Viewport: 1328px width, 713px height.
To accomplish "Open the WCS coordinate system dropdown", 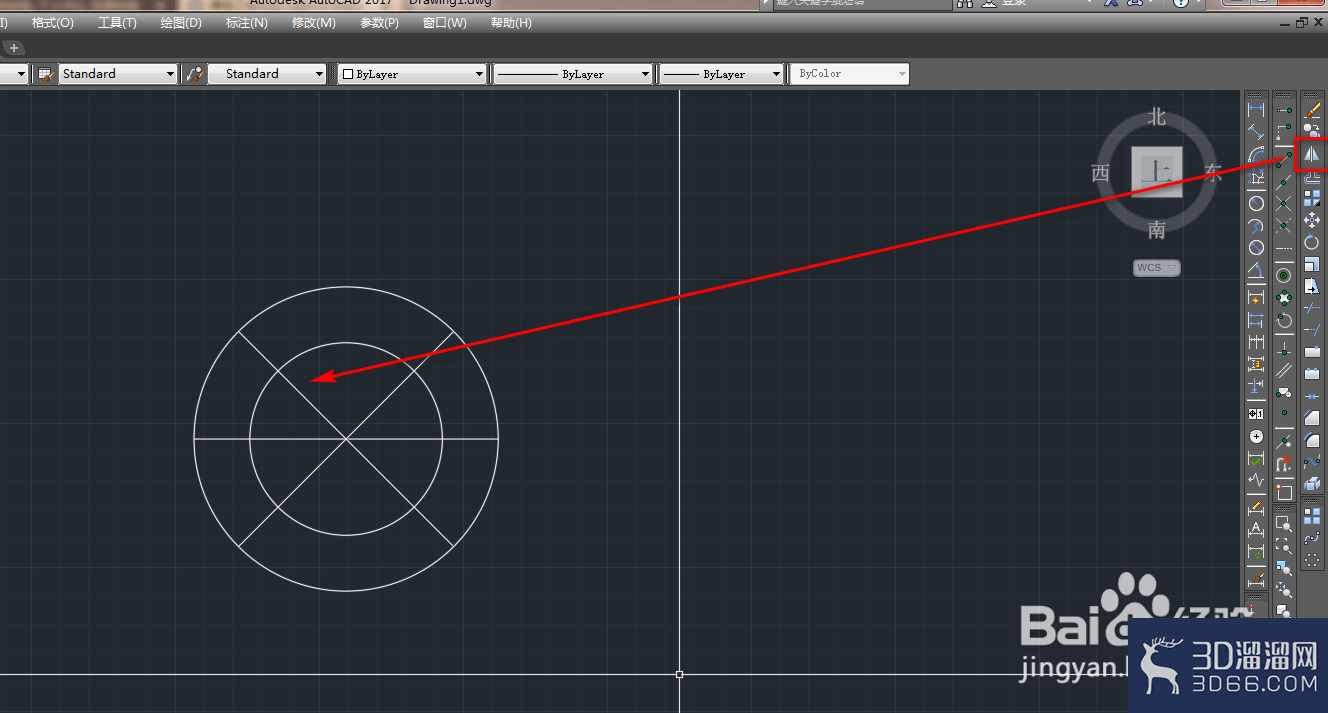I will click(x=1157, y=267).
